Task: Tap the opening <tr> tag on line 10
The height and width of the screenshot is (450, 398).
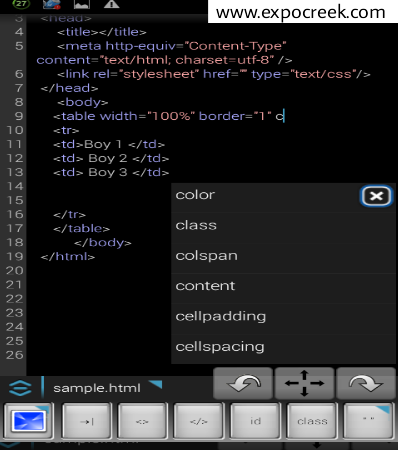Action: [66, 130]
